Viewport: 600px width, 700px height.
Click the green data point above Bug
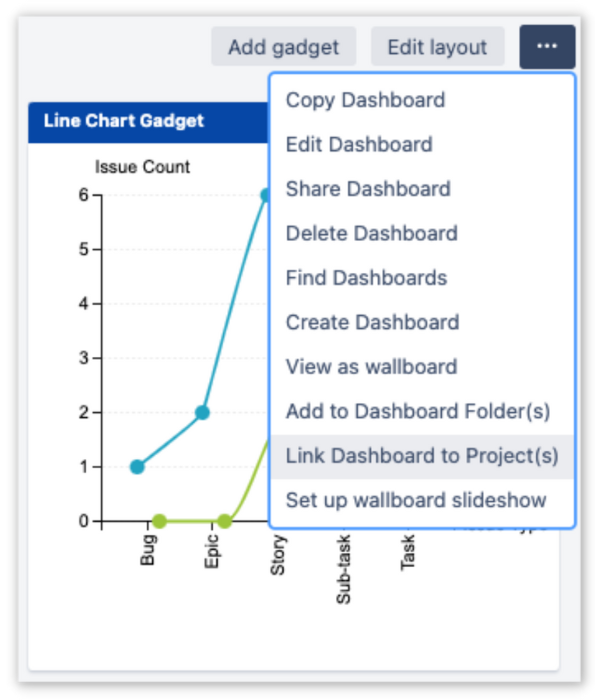click(159, 521)
